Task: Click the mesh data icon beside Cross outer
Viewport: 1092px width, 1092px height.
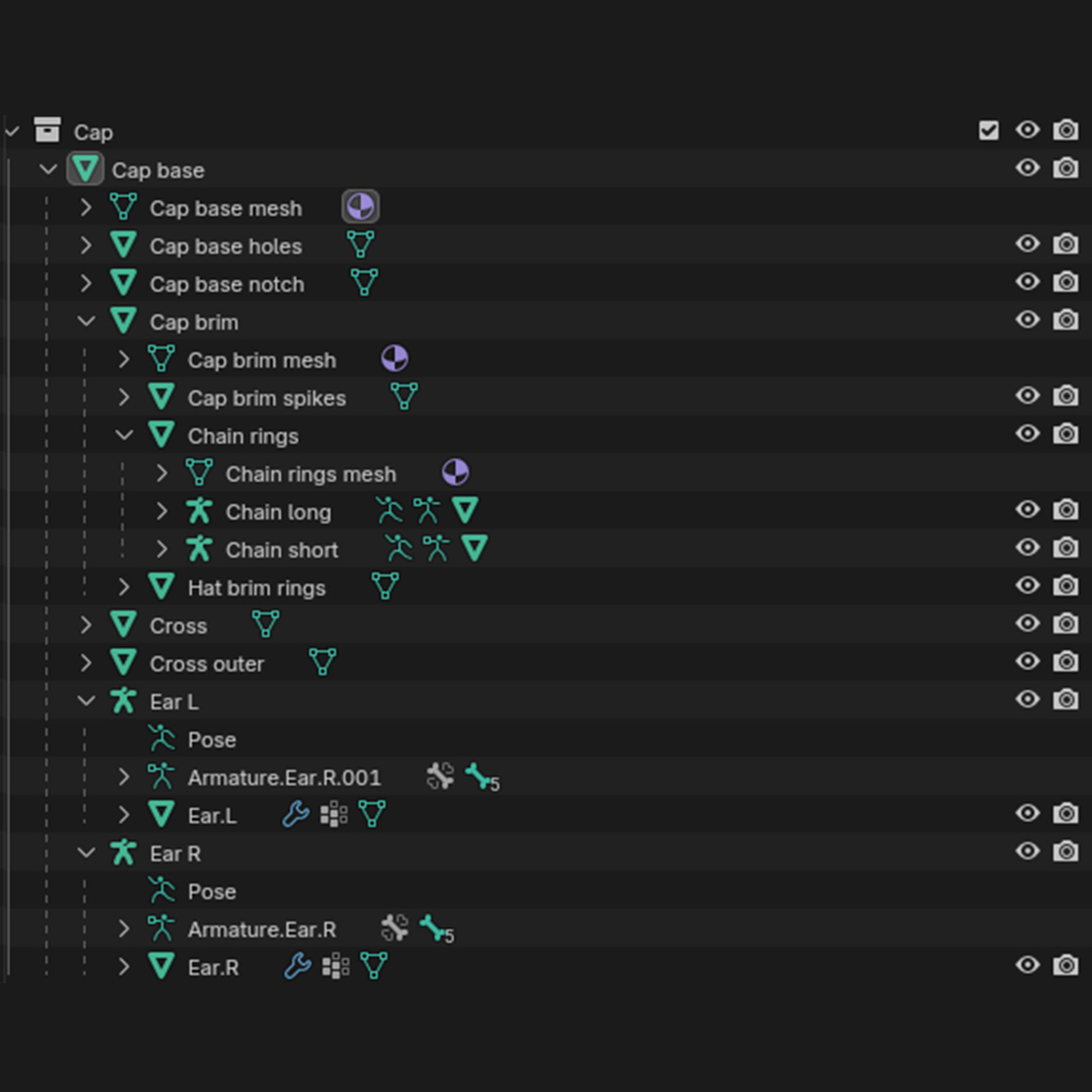Action: (x=323, y=663)
